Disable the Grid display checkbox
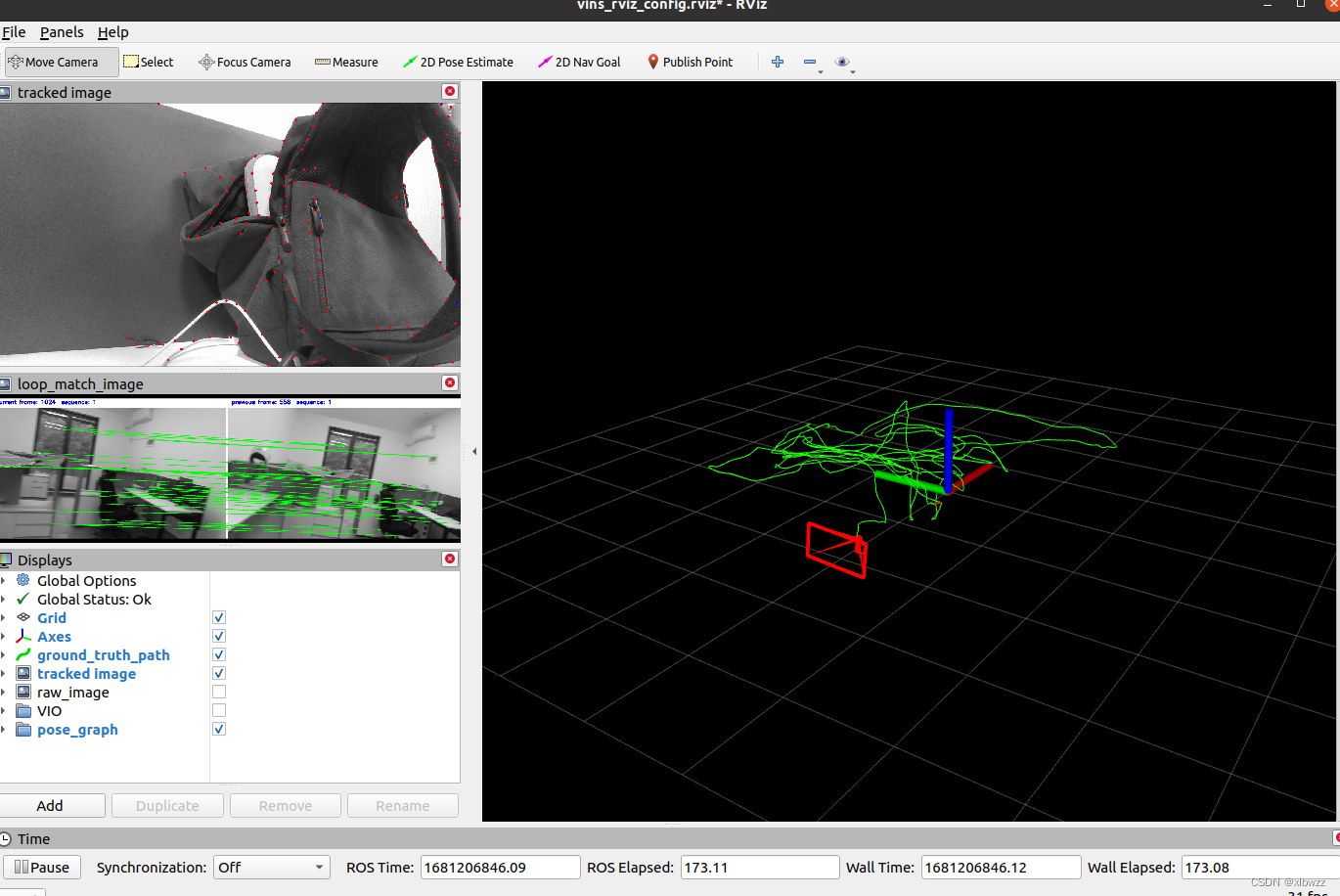The height and width of the screenshot is (896, 1340). pos(219,617)
